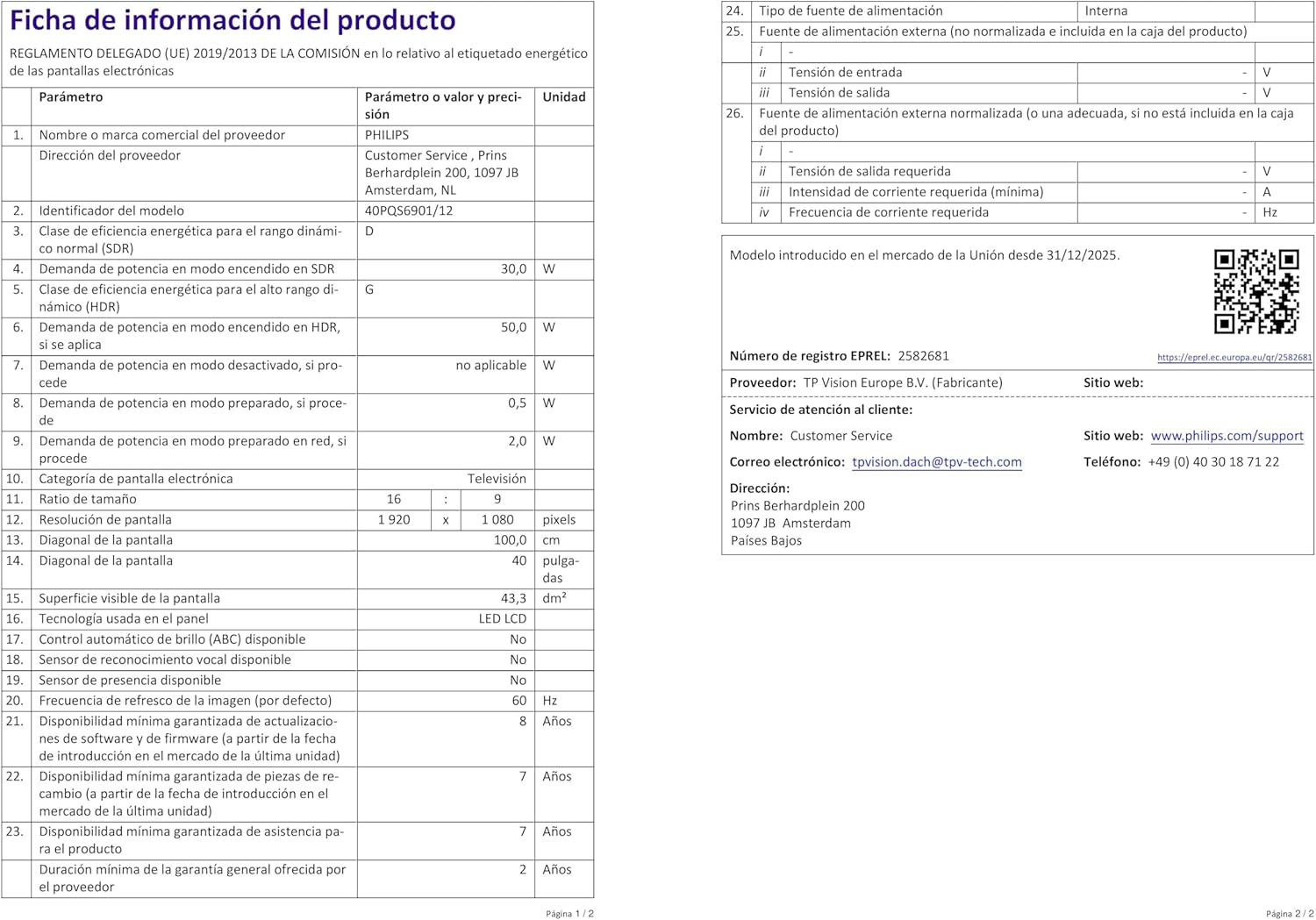This screenshot has height=920, width=1316.
Task: Click the HDR energy class value G
Action: coord(369,289)
